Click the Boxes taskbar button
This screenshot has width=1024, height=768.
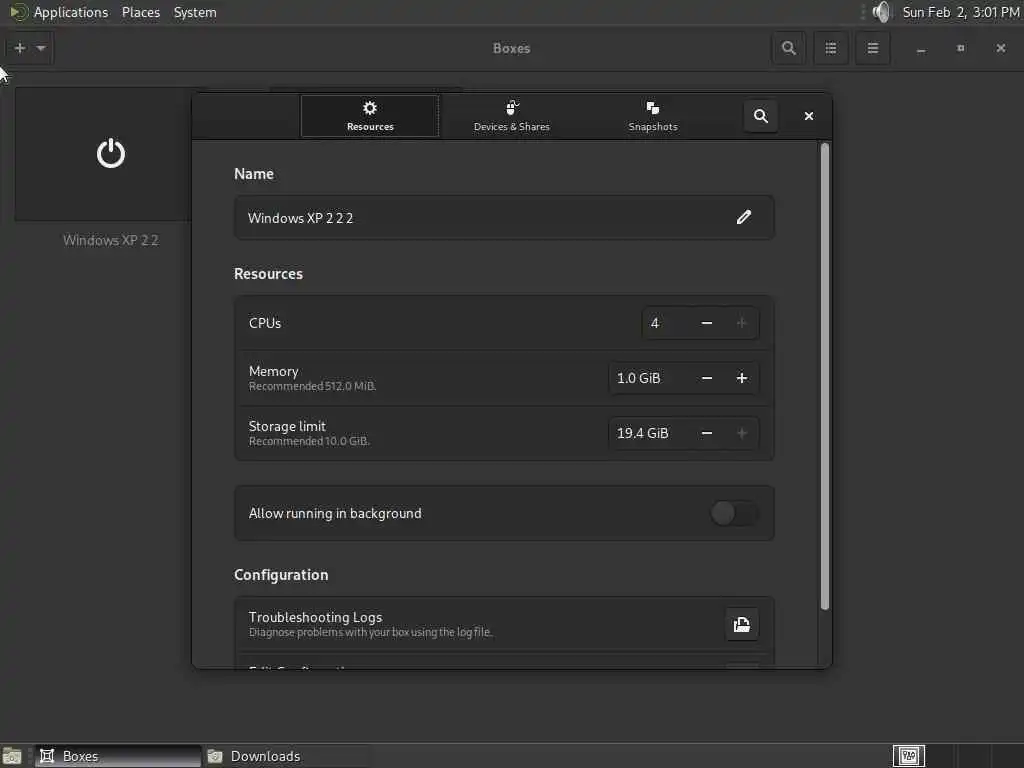click(118, 756)
